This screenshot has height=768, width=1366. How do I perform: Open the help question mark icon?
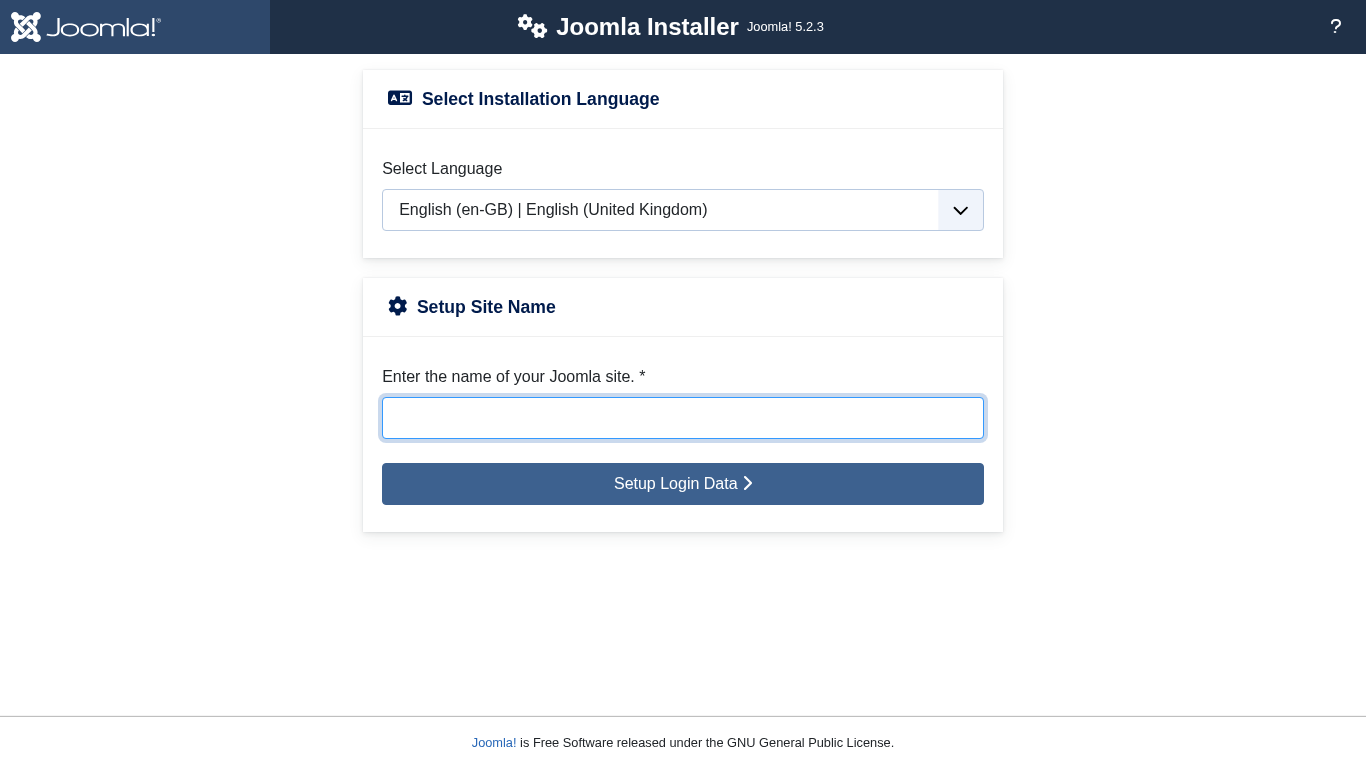(1335, 27)
